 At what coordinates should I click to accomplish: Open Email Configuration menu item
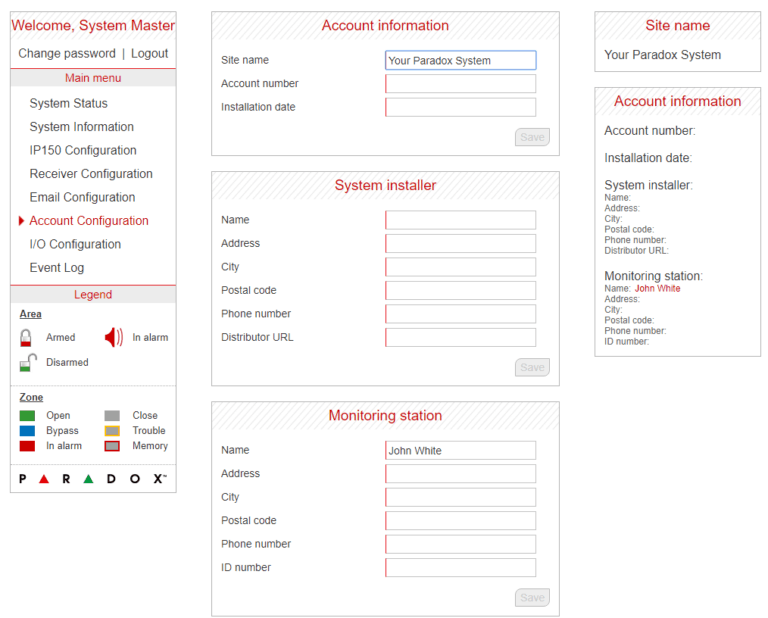pyautogui.click(x=82, y=197)
